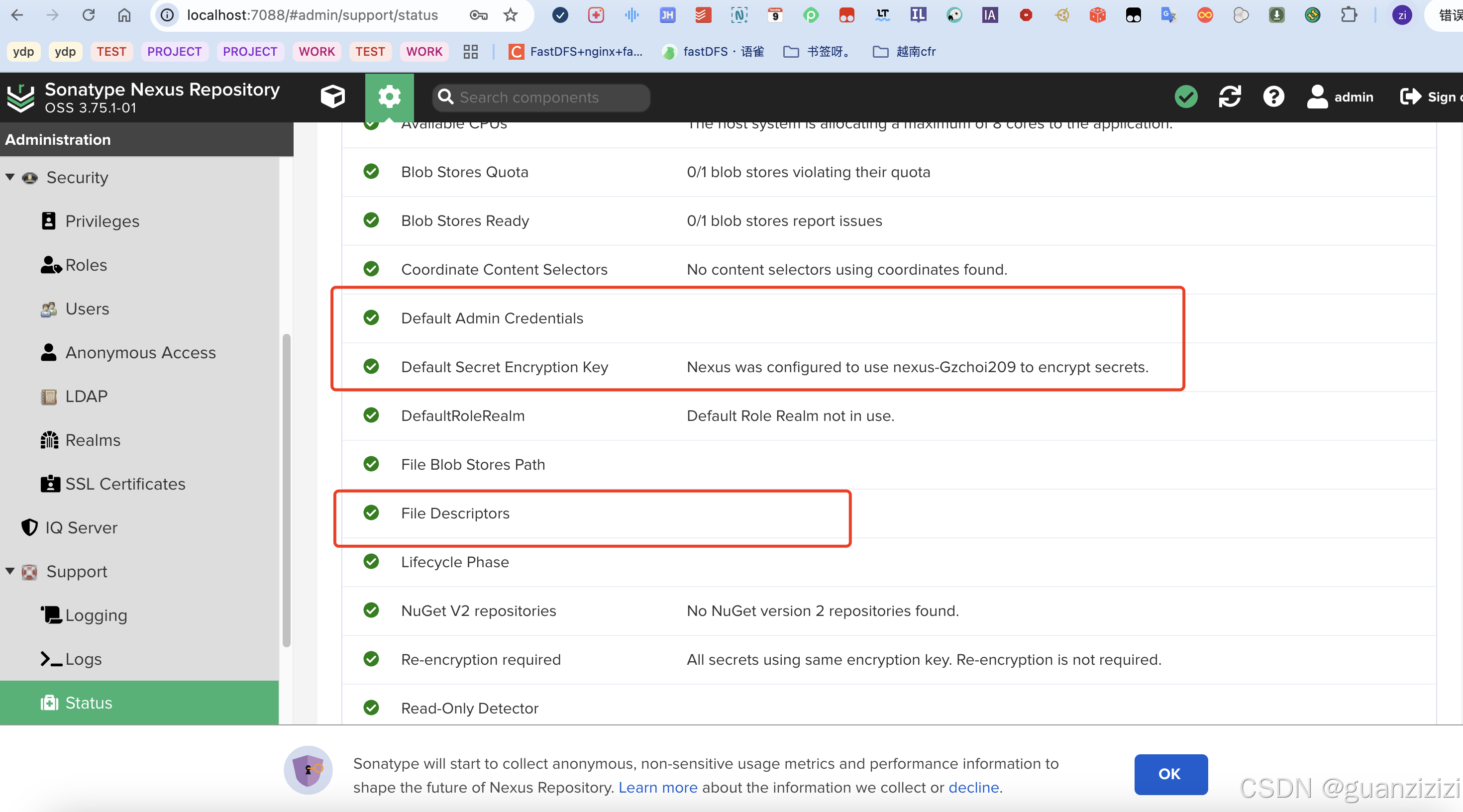Bookmark this page with star icon
1463x812 pixels.
(511, 15)
